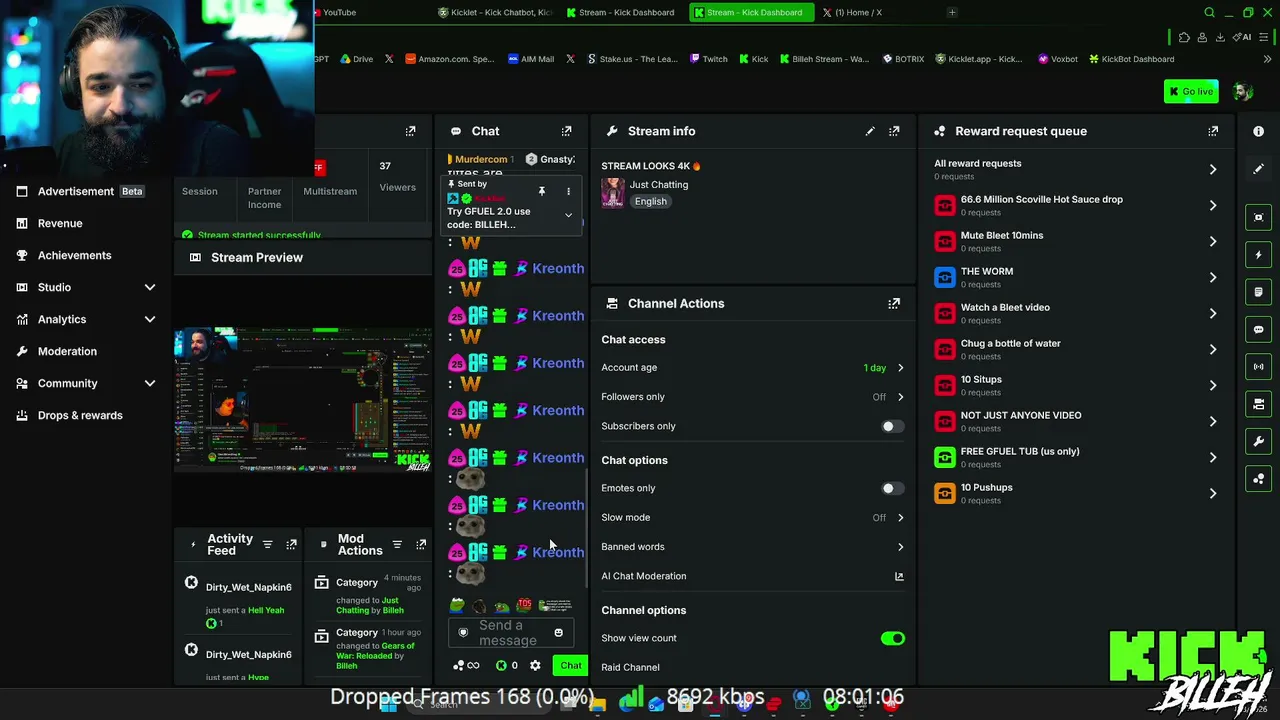Open browser downloads icon
The width and height of the screenshot is (1280, 720).
[x=1220, y=37]
